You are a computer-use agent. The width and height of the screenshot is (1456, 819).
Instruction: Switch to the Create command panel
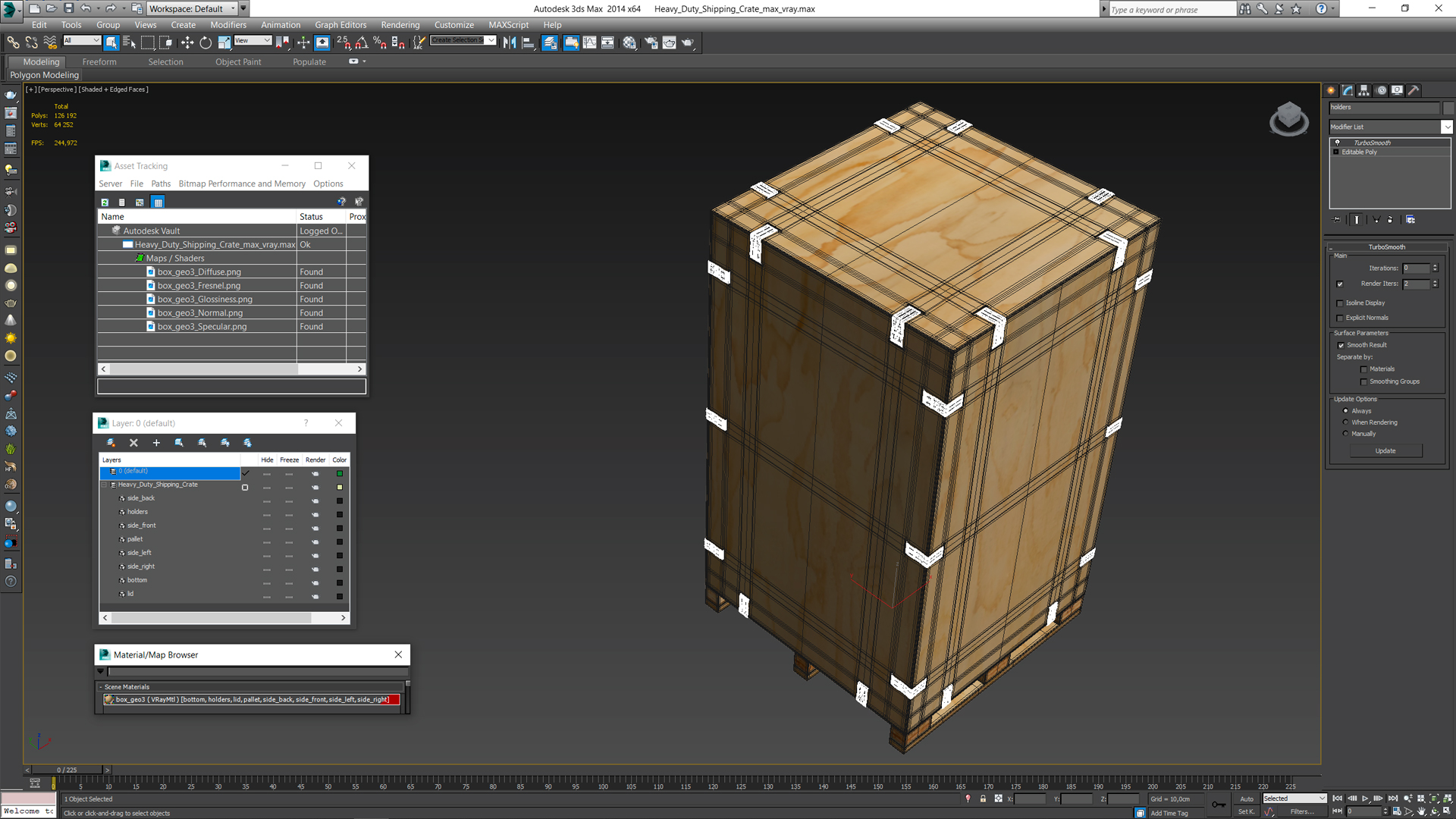1332,90
